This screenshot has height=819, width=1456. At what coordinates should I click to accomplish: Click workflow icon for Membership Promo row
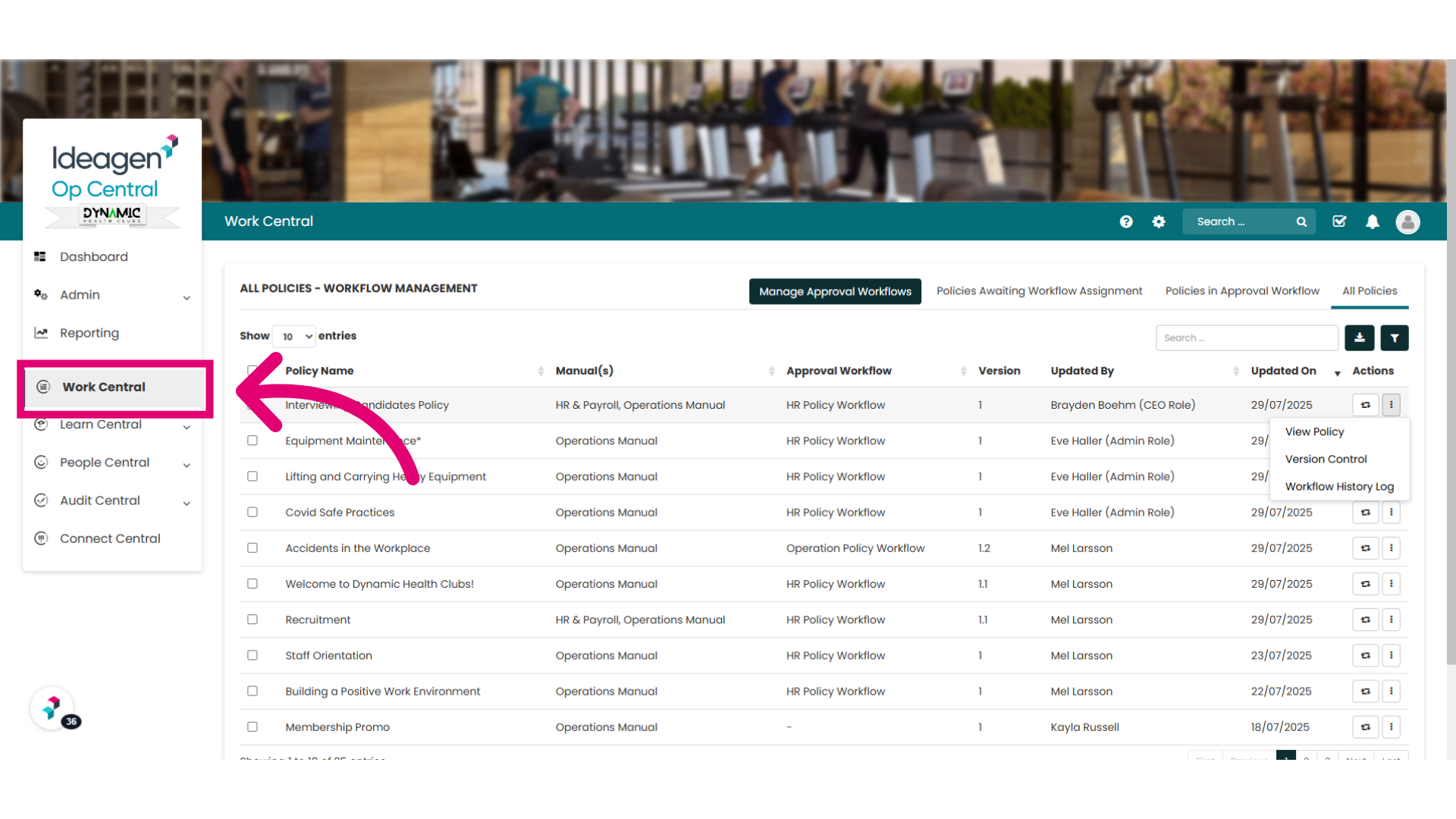1365,726
